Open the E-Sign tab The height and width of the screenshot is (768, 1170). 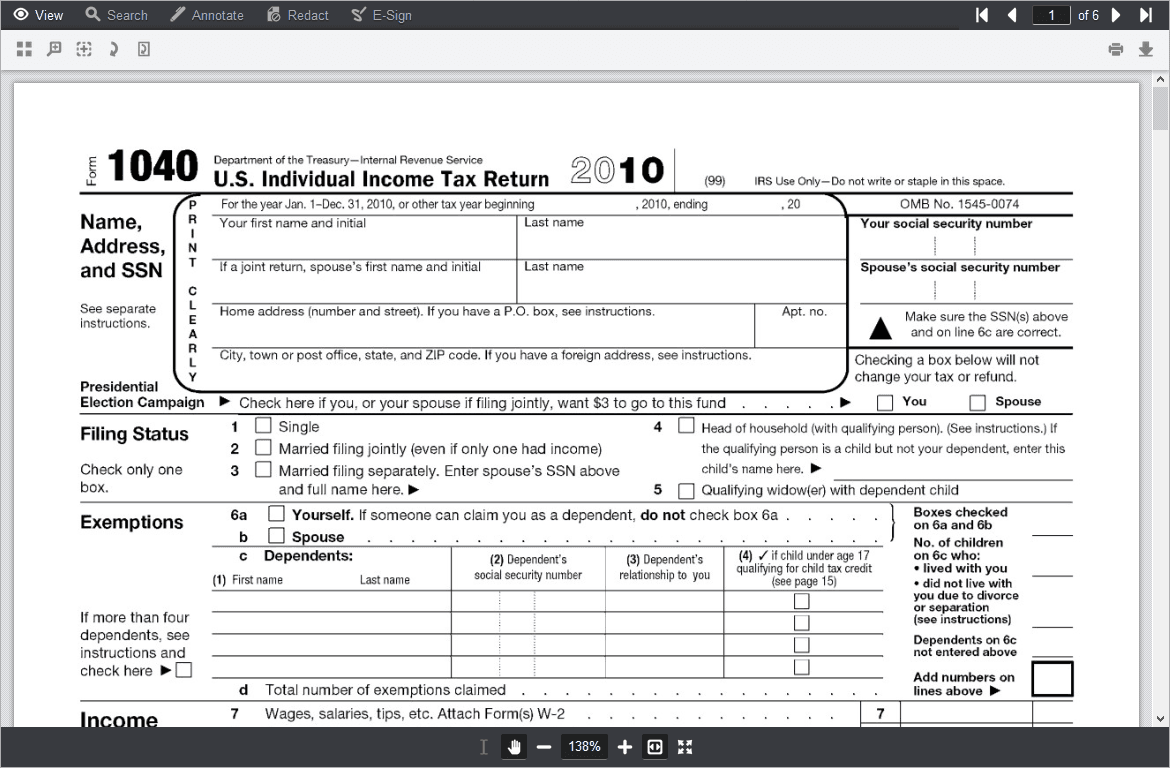(381, 15)
